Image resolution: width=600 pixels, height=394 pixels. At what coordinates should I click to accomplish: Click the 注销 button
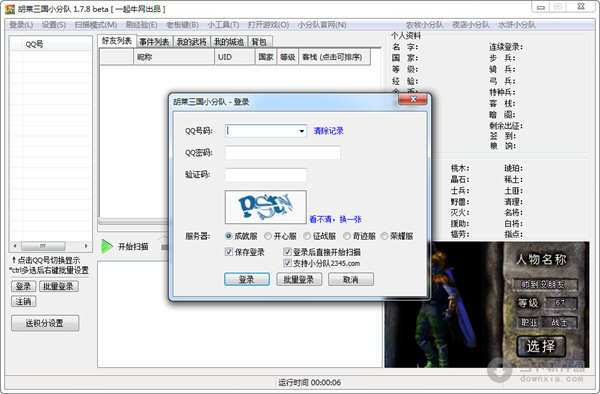(23, 301)
